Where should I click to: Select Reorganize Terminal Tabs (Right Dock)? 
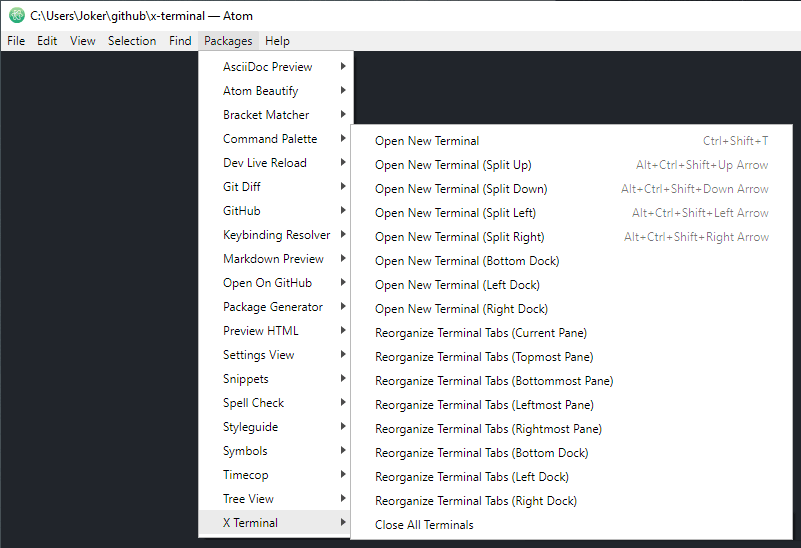tap(572, 501)
